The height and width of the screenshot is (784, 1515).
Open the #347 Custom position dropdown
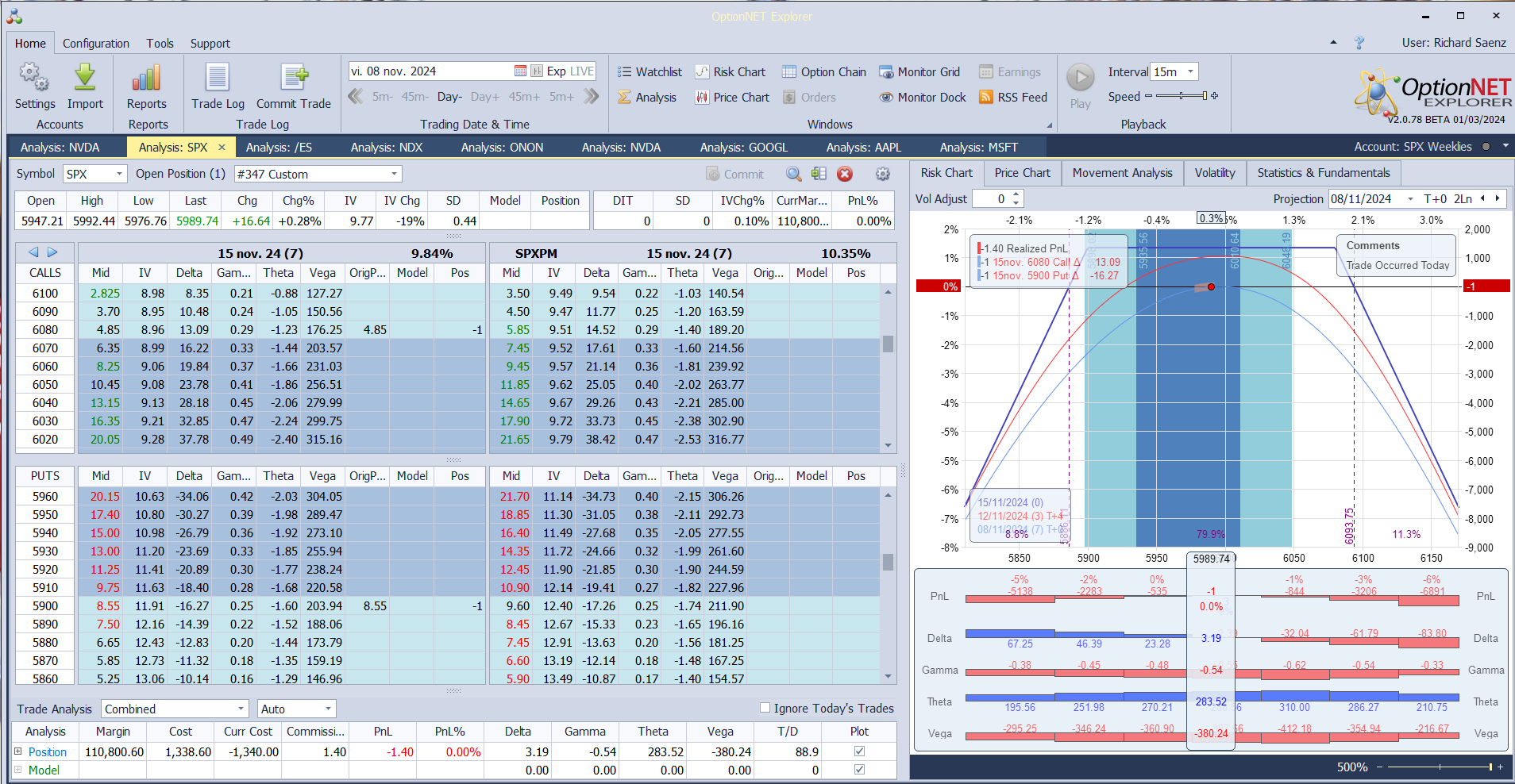click(394, 174)
